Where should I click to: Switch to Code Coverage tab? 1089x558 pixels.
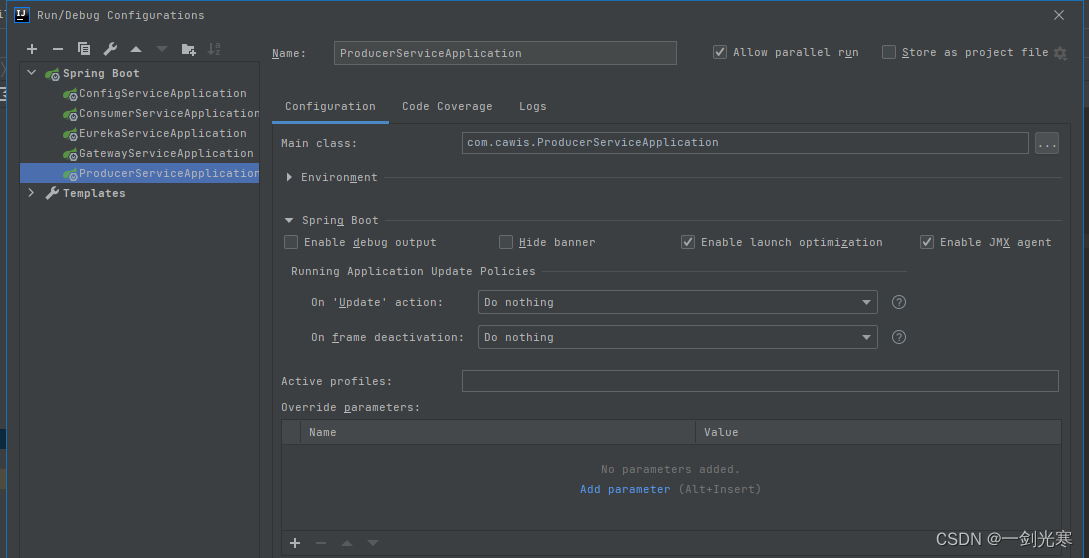tap(447, 106)
